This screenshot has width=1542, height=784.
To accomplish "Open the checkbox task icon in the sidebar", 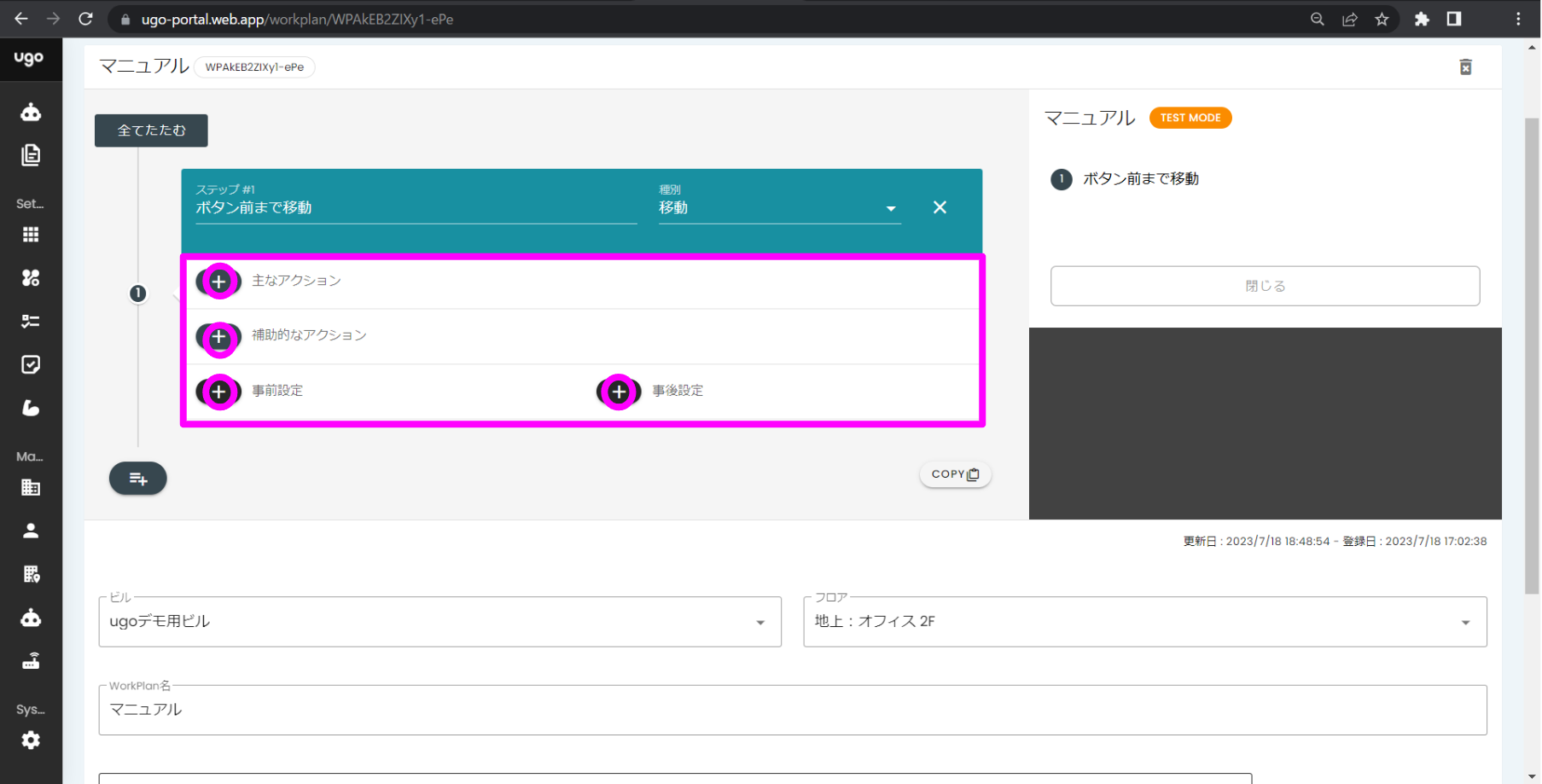I will click(31, 364).
